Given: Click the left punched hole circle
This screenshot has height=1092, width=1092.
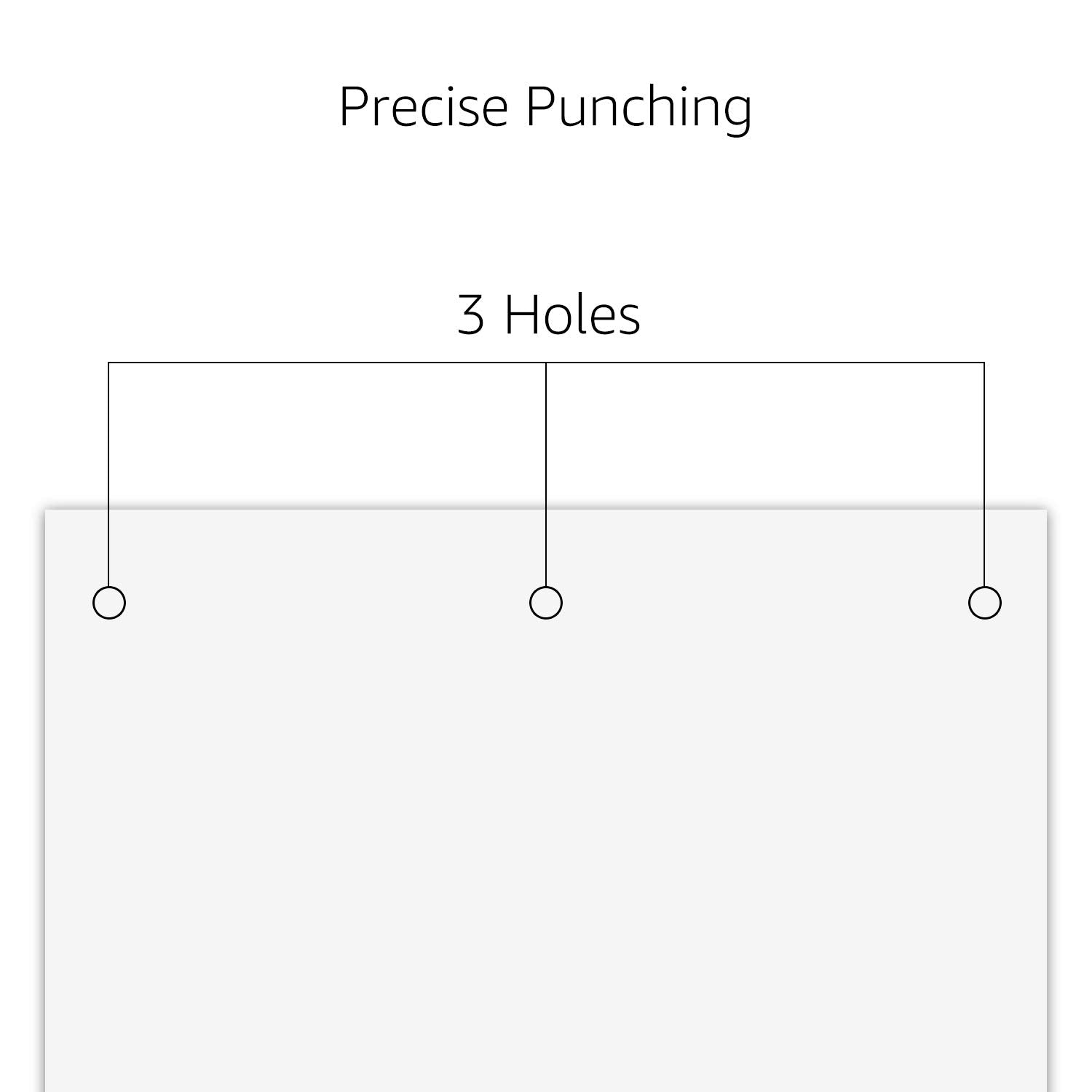Looking at the screenshot, I should point(109,603).
